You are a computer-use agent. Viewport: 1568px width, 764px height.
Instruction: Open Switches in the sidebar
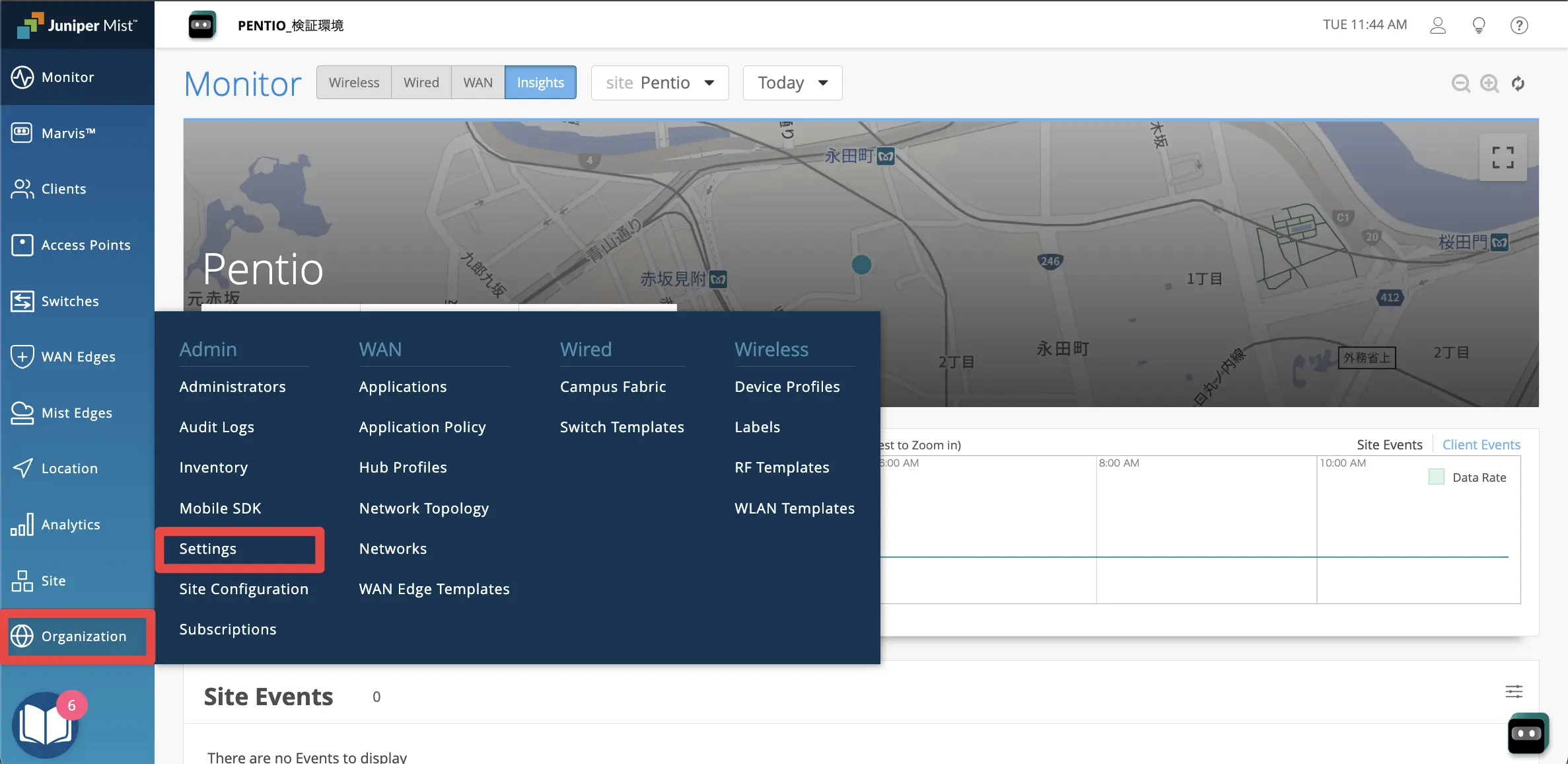click(x=77, y=301)
